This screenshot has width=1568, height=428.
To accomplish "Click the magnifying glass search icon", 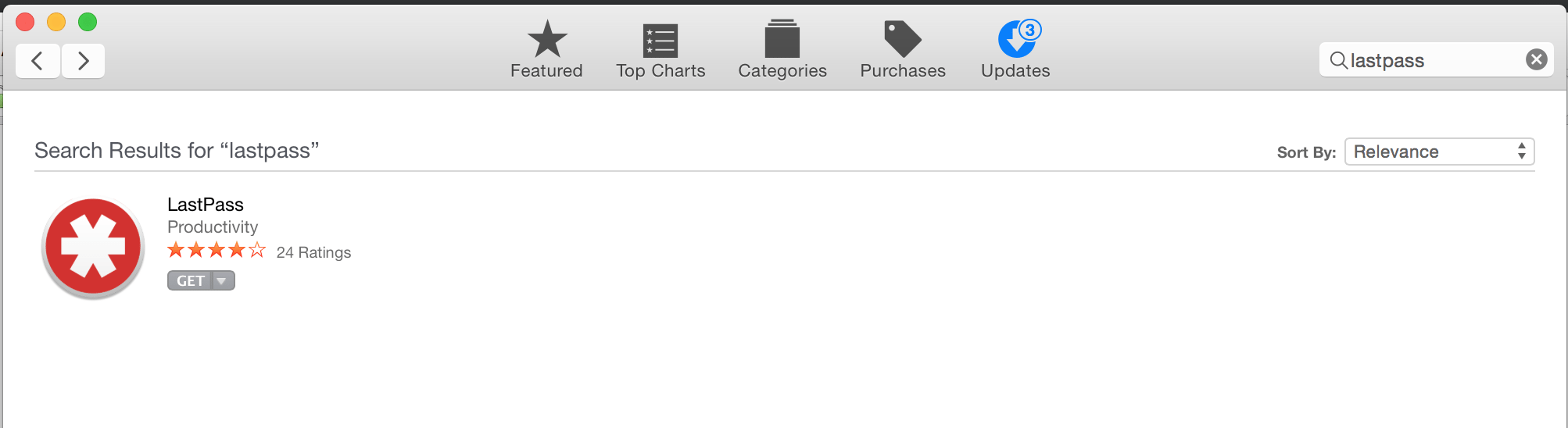I will pyautogui.click(x=1338, y=60).
